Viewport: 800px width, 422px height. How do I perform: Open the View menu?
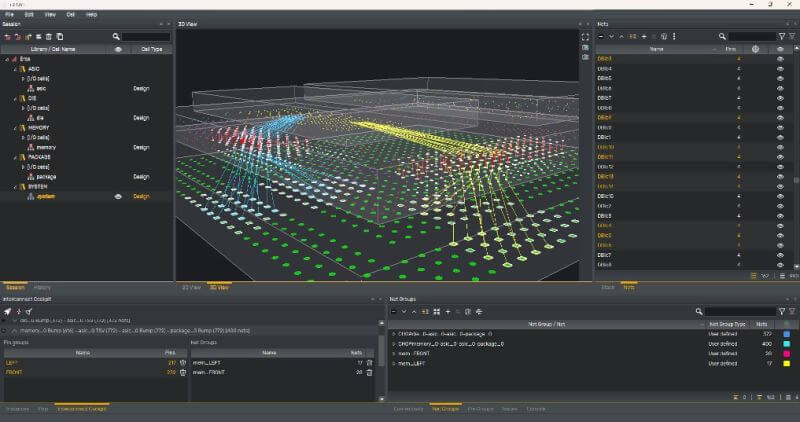click(x=49, y=15)
